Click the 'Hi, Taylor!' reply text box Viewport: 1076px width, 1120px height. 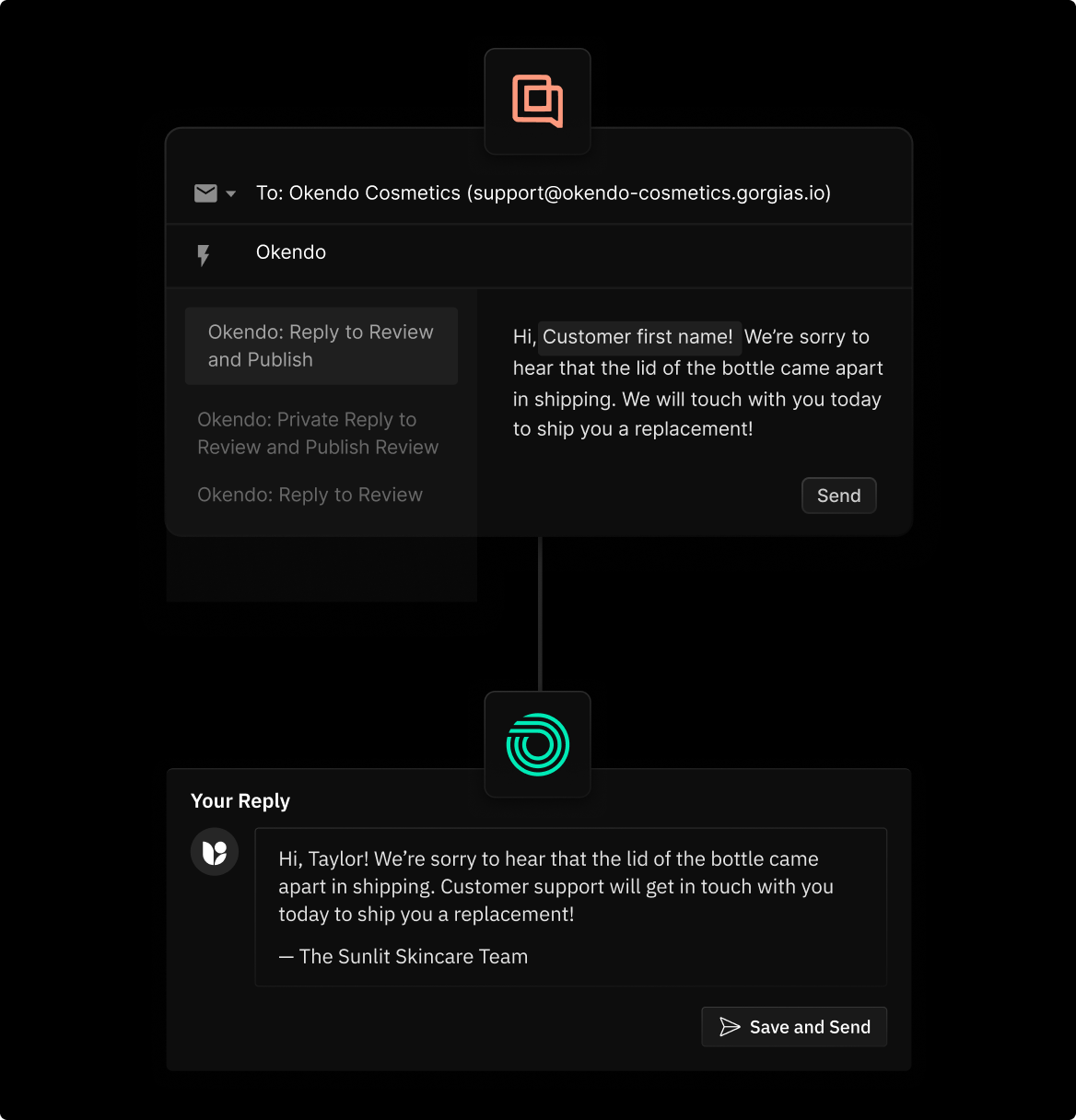(556, 886)
